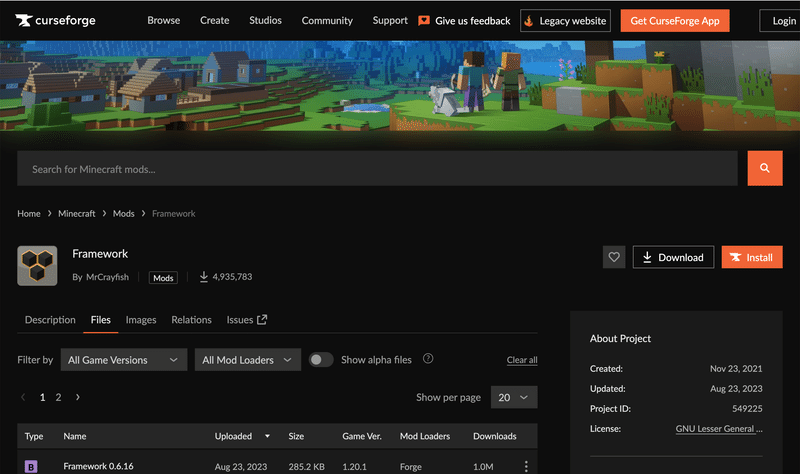Viewport: 800px width, 474px height.
Task: Click the downloads count icon
Action: click(x=204, y=277)
